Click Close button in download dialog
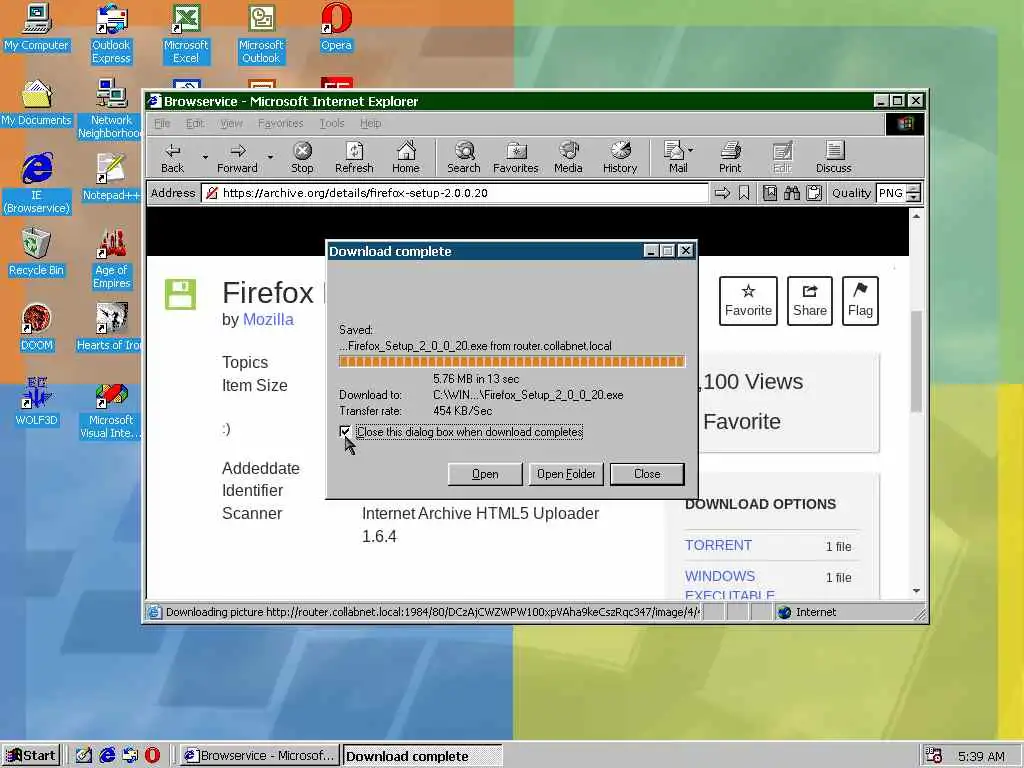Image resolution: width=1024 pixels, height=768 pixels. coord(647,474)
